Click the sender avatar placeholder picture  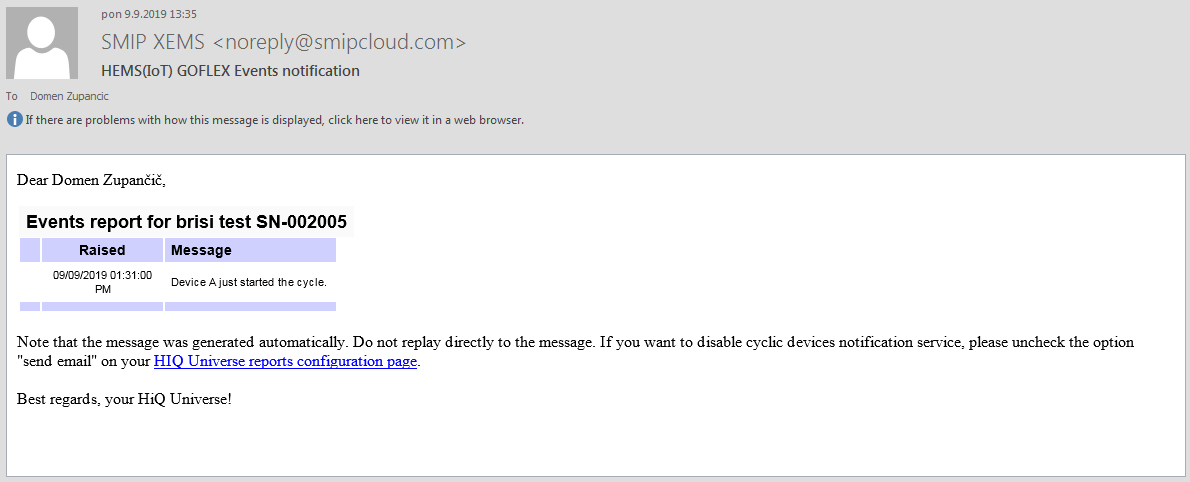point(42,43)
